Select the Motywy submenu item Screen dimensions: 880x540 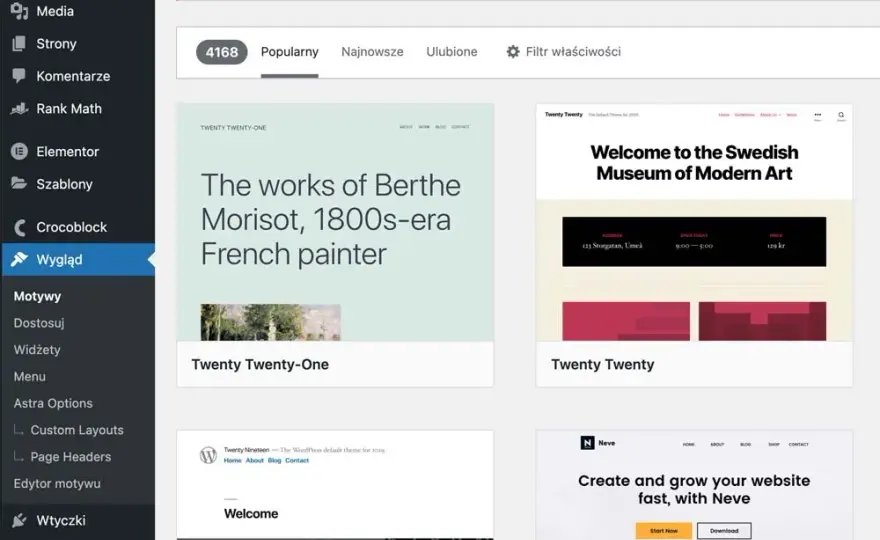[38, 296]
